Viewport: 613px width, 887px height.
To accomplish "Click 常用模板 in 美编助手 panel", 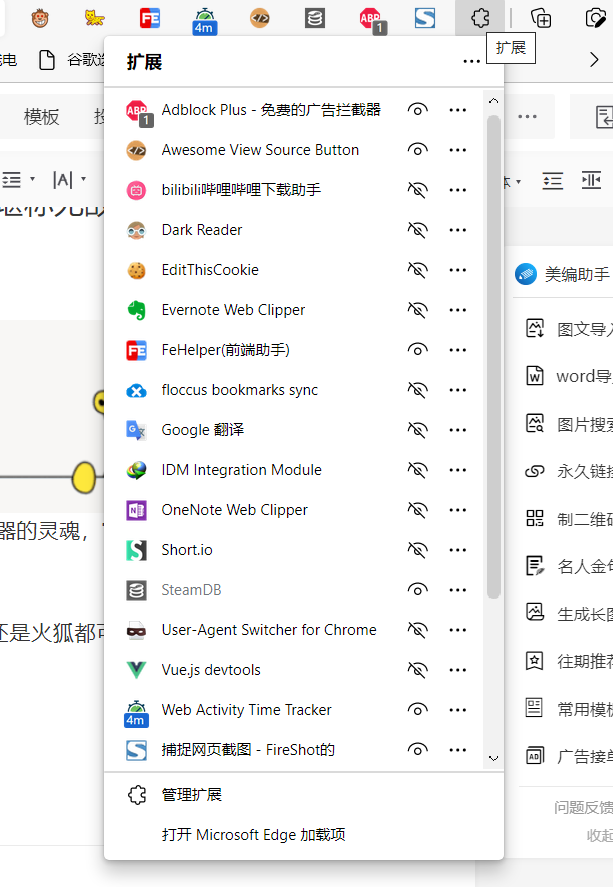I will point(568,708).
